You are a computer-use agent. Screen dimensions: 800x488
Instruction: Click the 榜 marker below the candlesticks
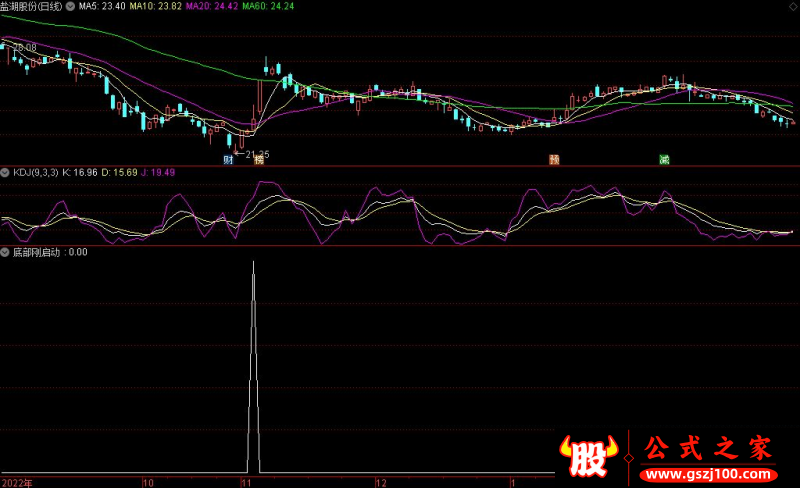tap(259, 159)
